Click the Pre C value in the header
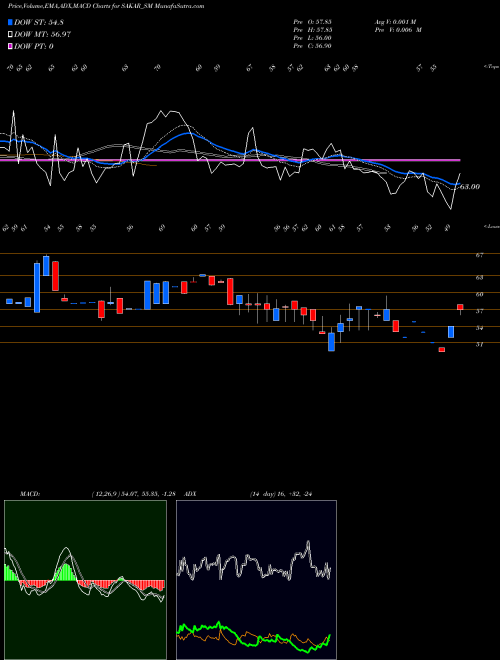This screenshot has height=660, width=500. pos(313,46)
